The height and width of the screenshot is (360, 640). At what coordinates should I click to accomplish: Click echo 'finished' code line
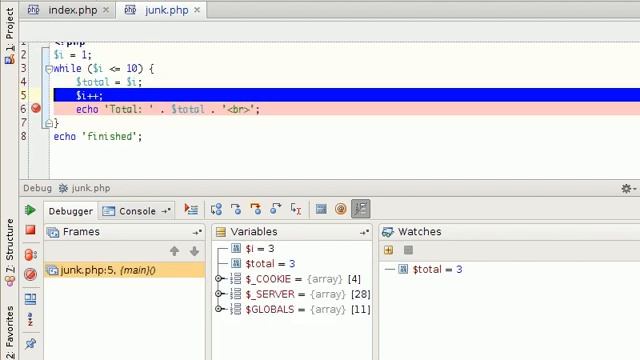98,136
